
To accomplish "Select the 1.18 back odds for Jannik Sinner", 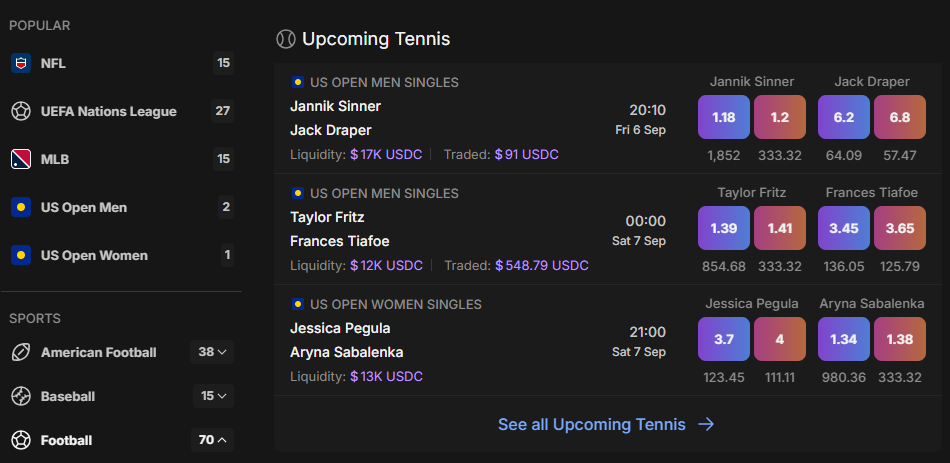I will [724, 118].
